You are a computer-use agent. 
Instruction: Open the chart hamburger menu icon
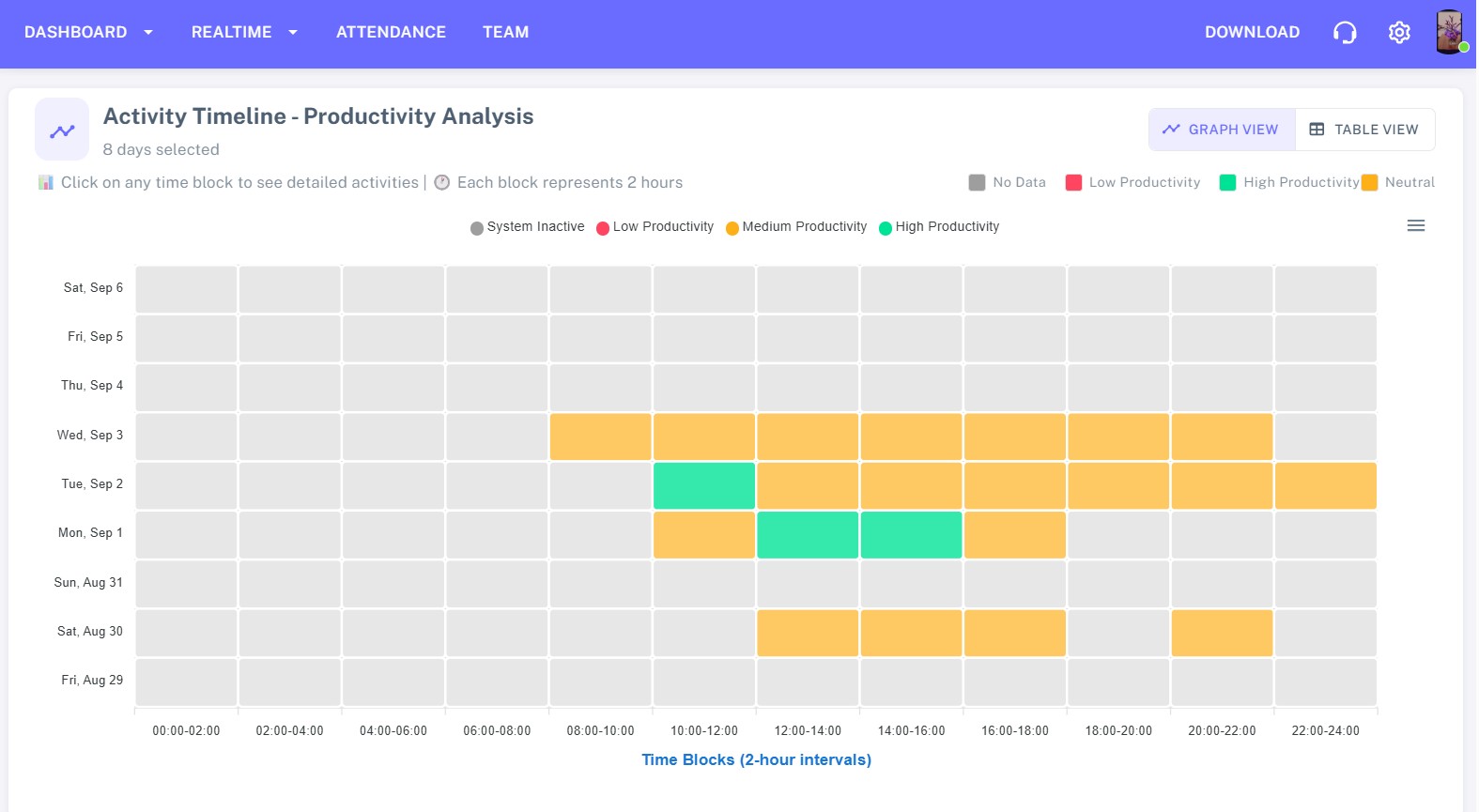pos(1416,225)
